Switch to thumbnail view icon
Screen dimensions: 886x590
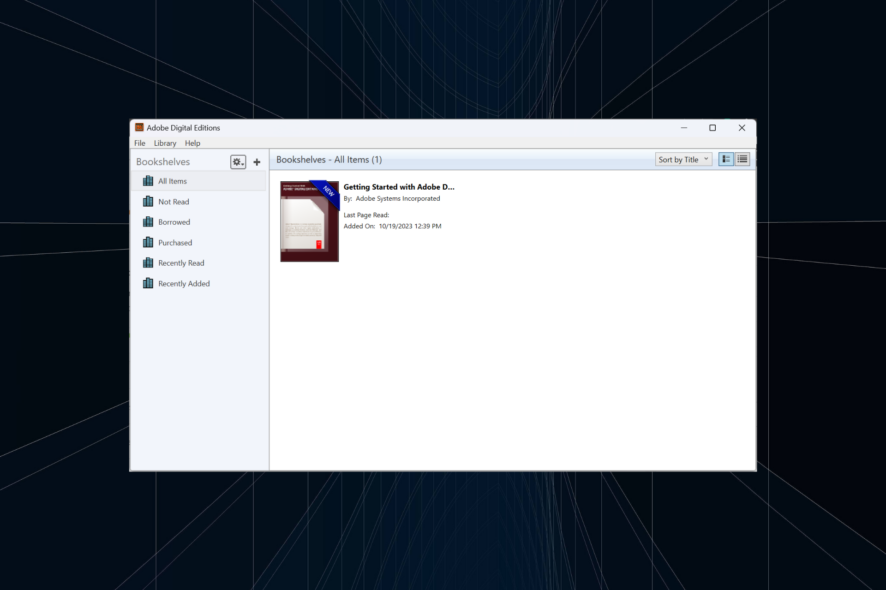tap(726, 159)
